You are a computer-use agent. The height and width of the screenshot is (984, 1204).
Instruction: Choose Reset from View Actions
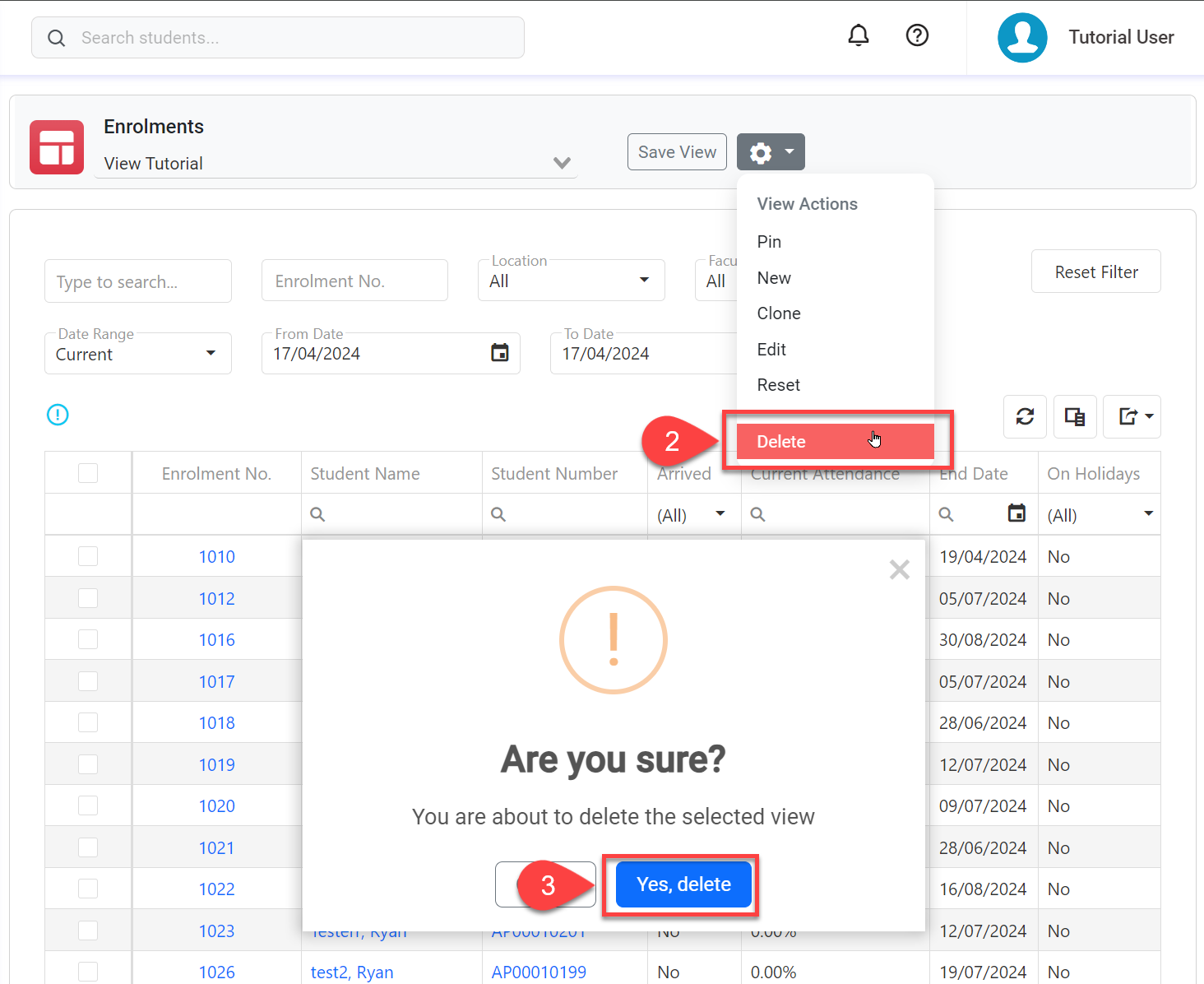(x=836, y=385)
